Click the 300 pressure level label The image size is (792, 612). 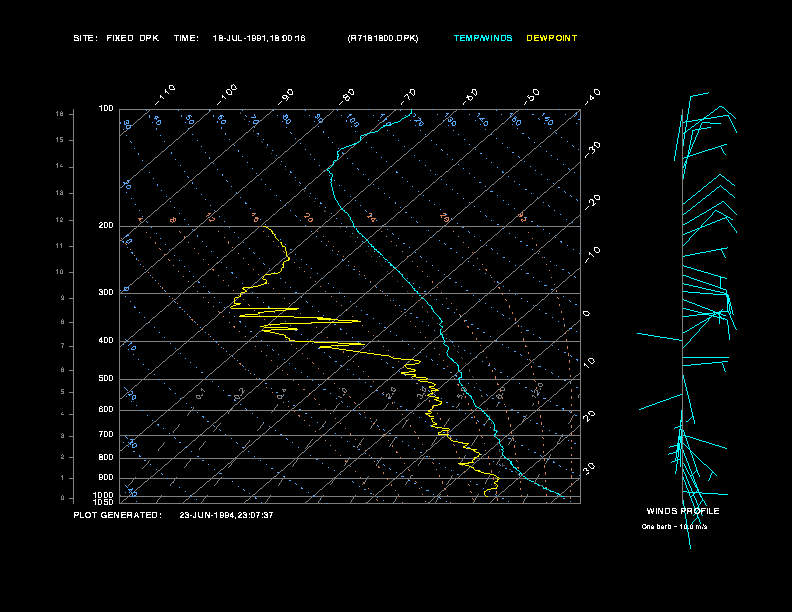(x=106, y=292)
